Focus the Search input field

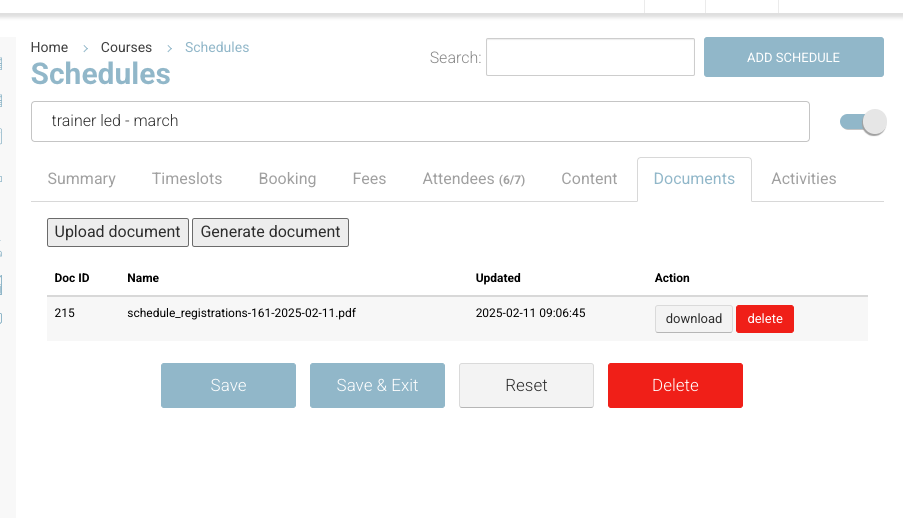click(590, 57)
